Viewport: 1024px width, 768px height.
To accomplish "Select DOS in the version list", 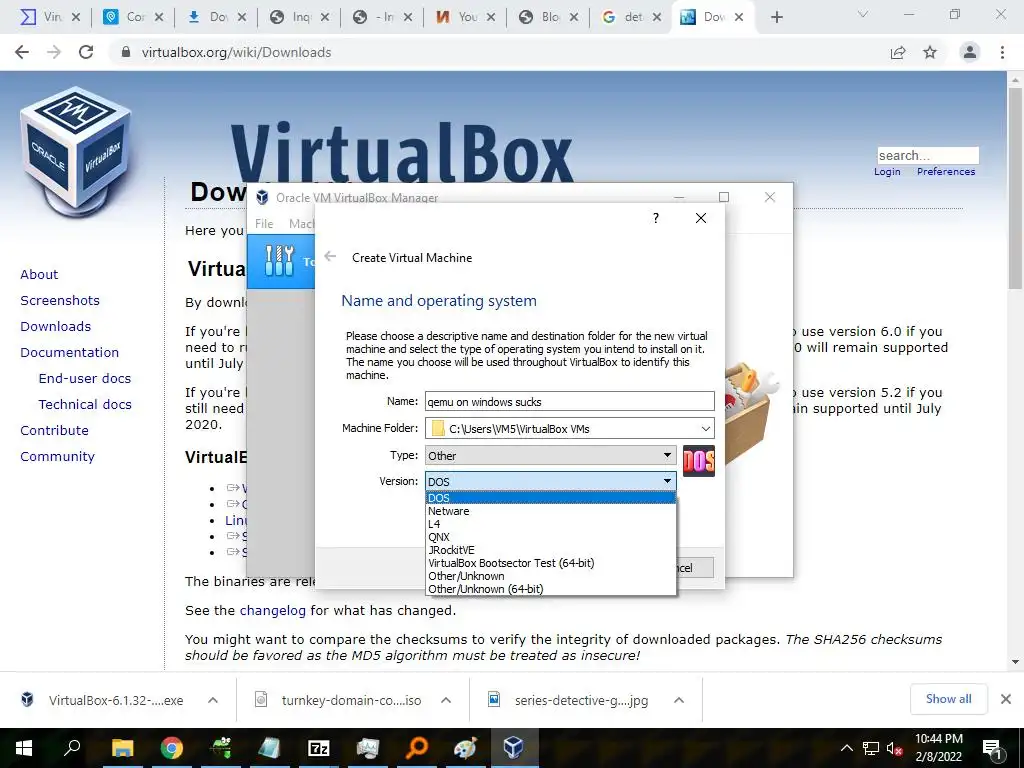I will (551, 498).
